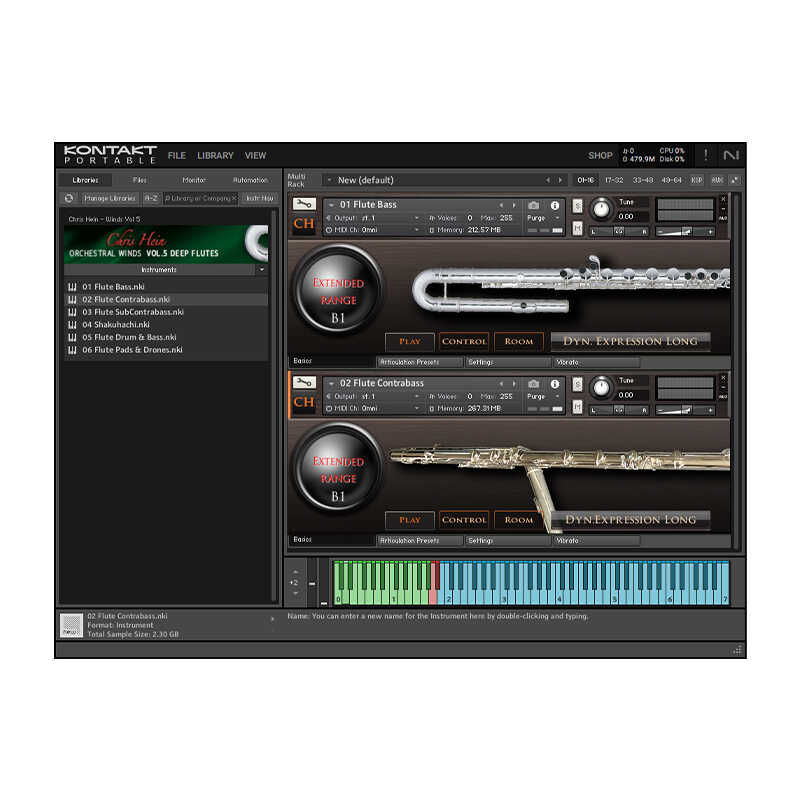This screenshot has height=800, width=800.
Task: Open the 01 Flute Bass name dropdown arrow
Action: pyautogui.click(x=331, y=205)
